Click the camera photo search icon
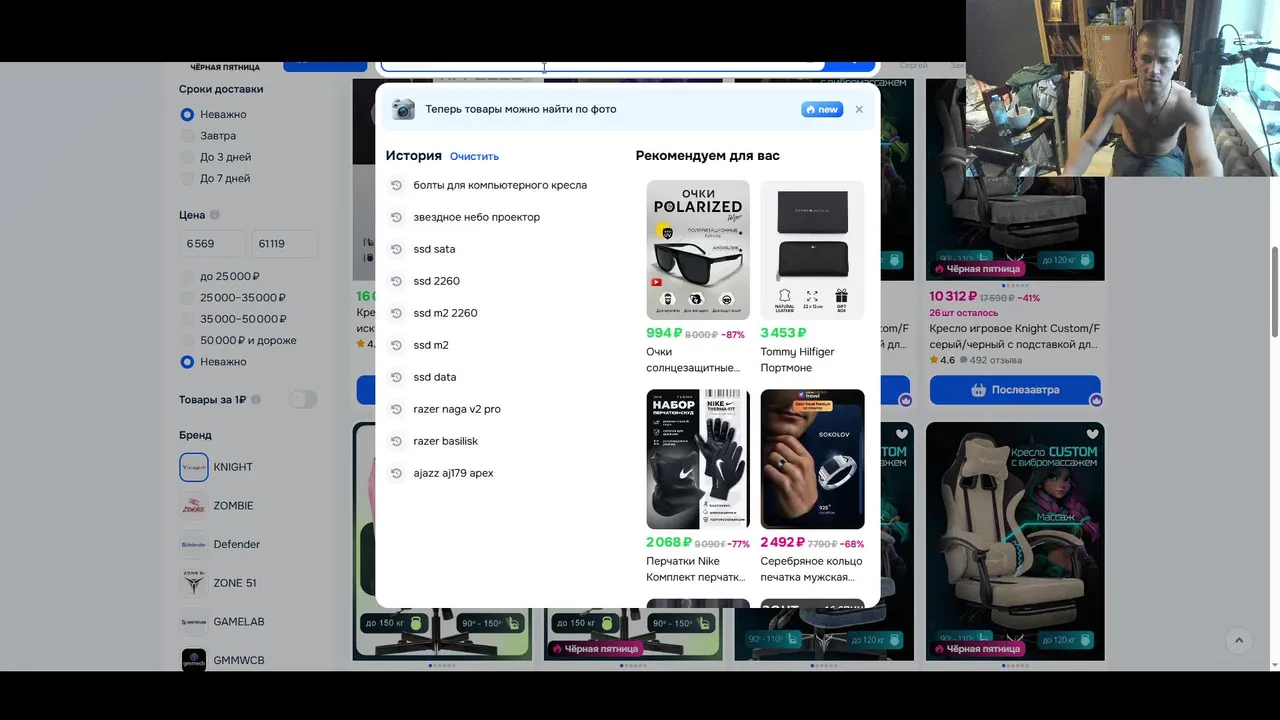Screen dimensions: 1280x720 coord(403,109)
